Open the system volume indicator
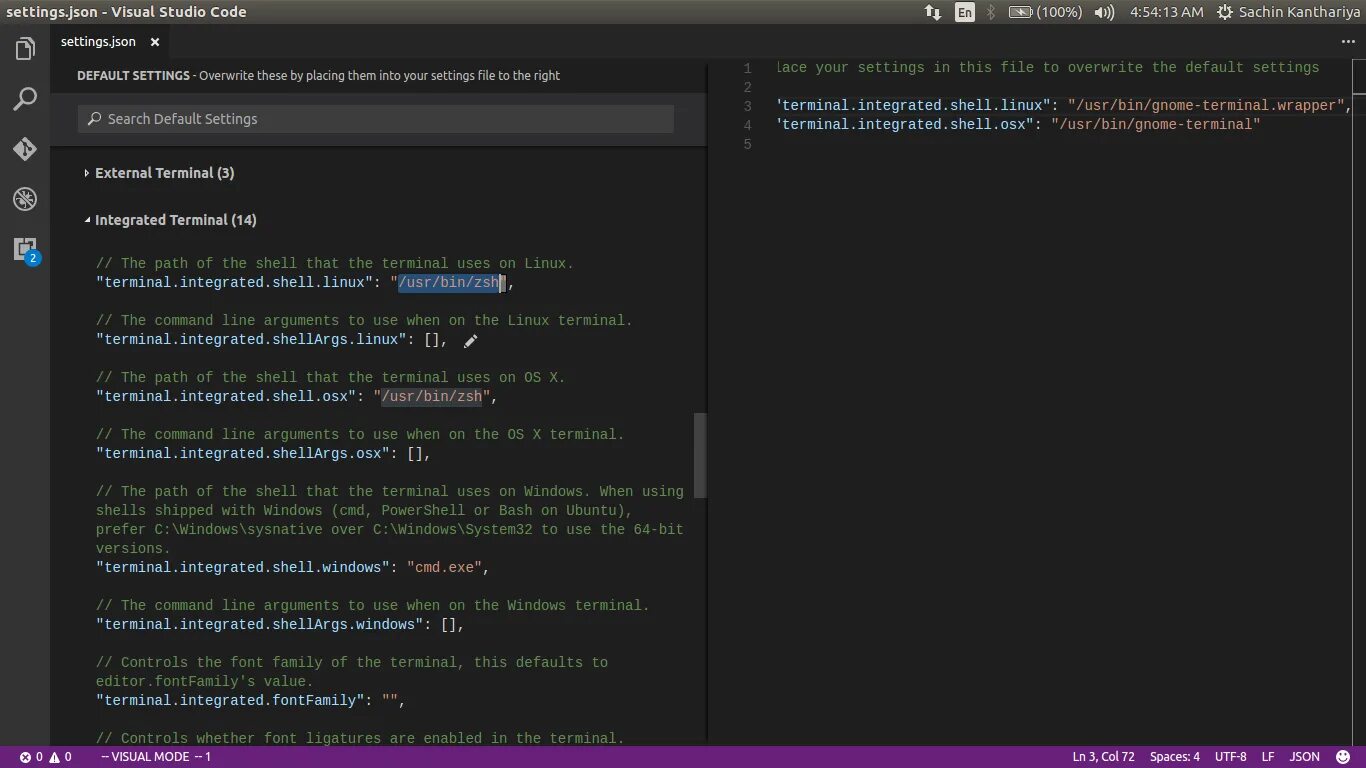Viewport: 1366px width, 768px height. [1104, 12]
